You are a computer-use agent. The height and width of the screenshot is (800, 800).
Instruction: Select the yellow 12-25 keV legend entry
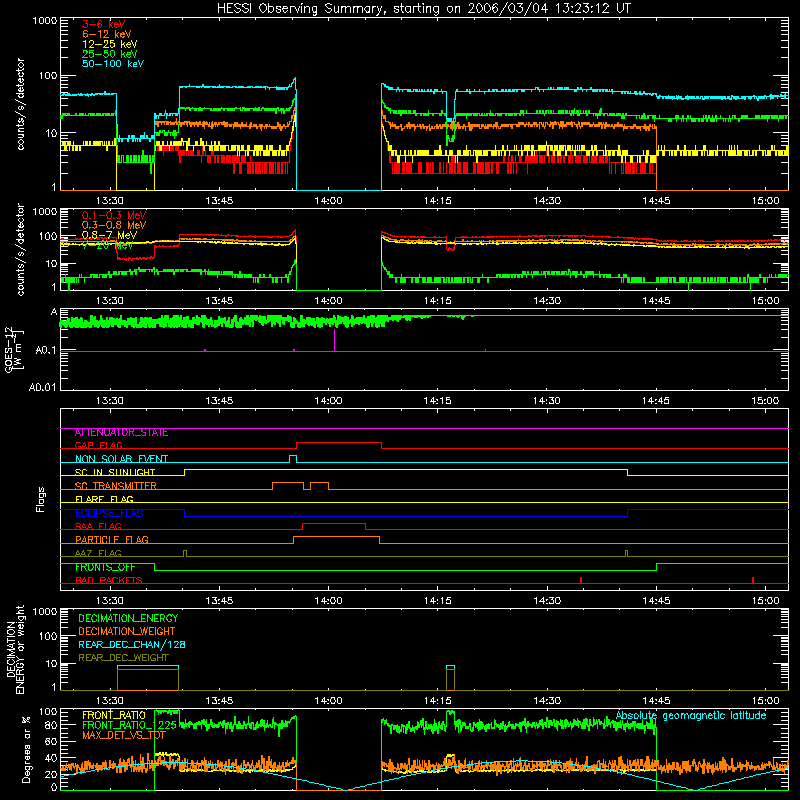tap(109, 44)
